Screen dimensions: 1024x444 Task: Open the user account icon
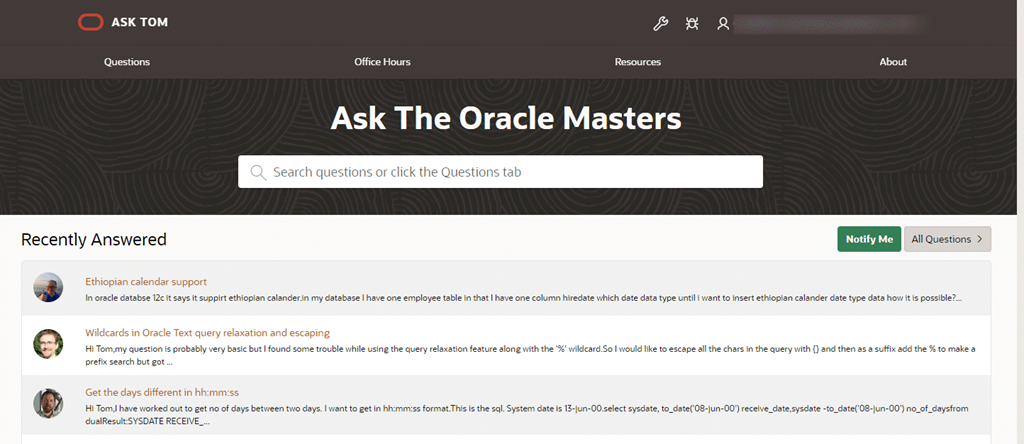point(723,24)
